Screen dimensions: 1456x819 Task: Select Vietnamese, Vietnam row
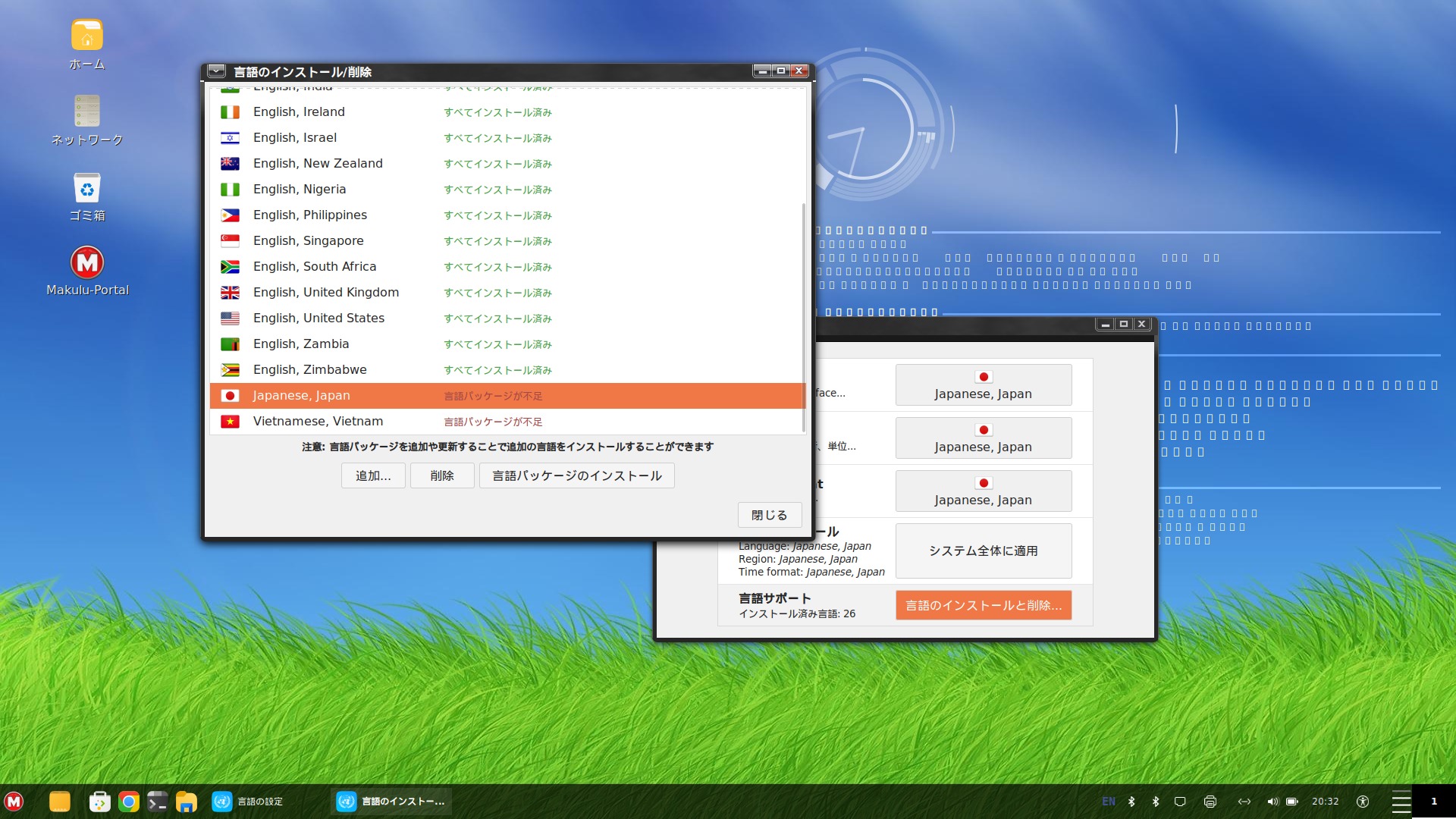point(318,422)
